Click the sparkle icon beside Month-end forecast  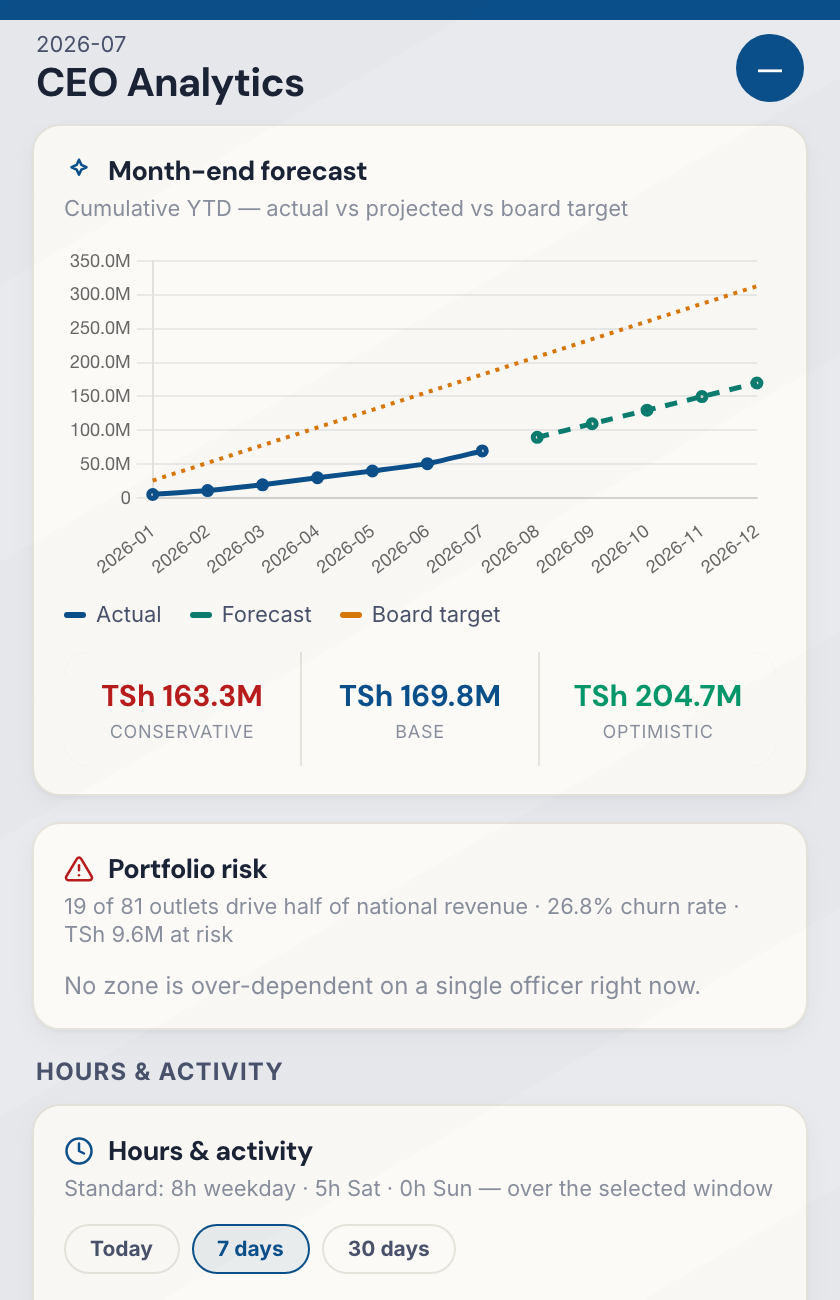pos(79,169)
